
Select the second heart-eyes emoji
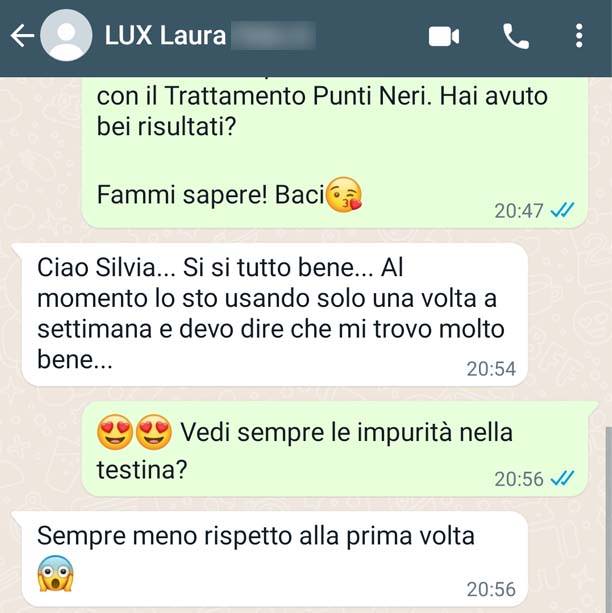click(x=154, y=432)
